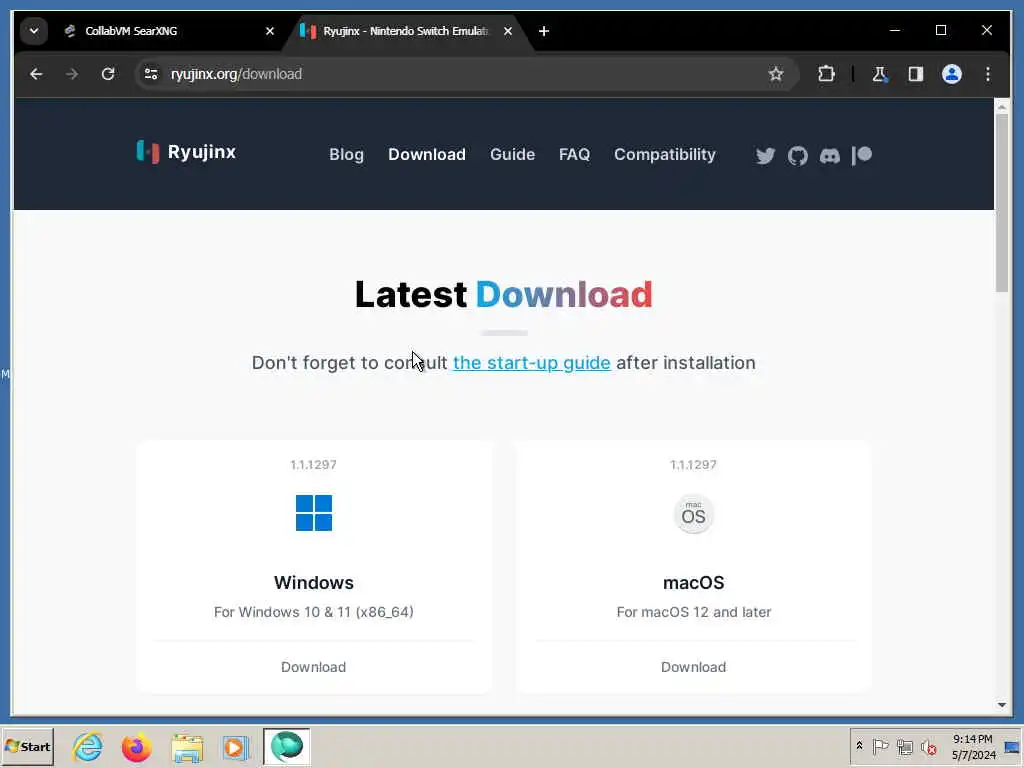Click 'For Windows 10 & 11 (x86_64)' text

pos(313,612)
